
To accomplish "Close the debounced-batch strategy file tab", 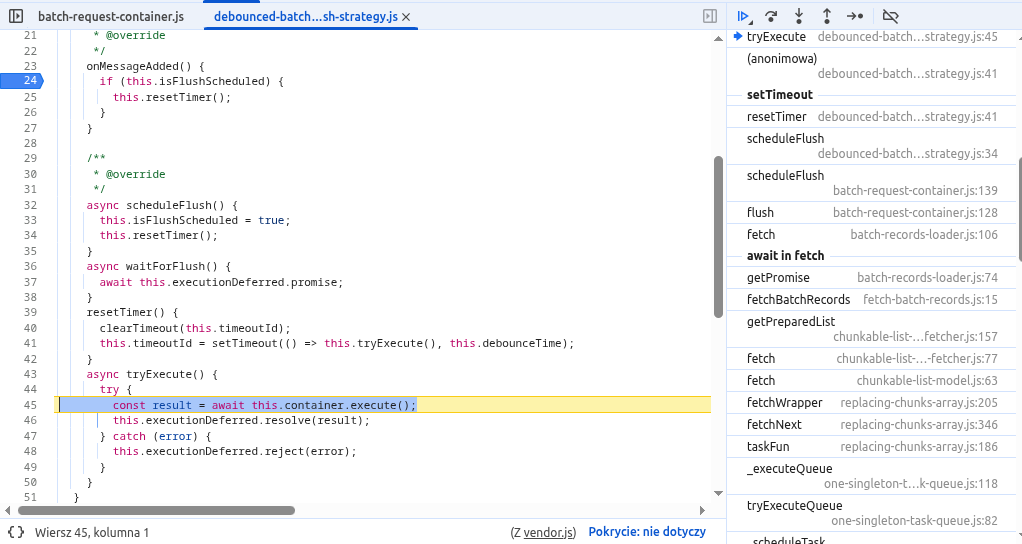I will coord(405,17).
